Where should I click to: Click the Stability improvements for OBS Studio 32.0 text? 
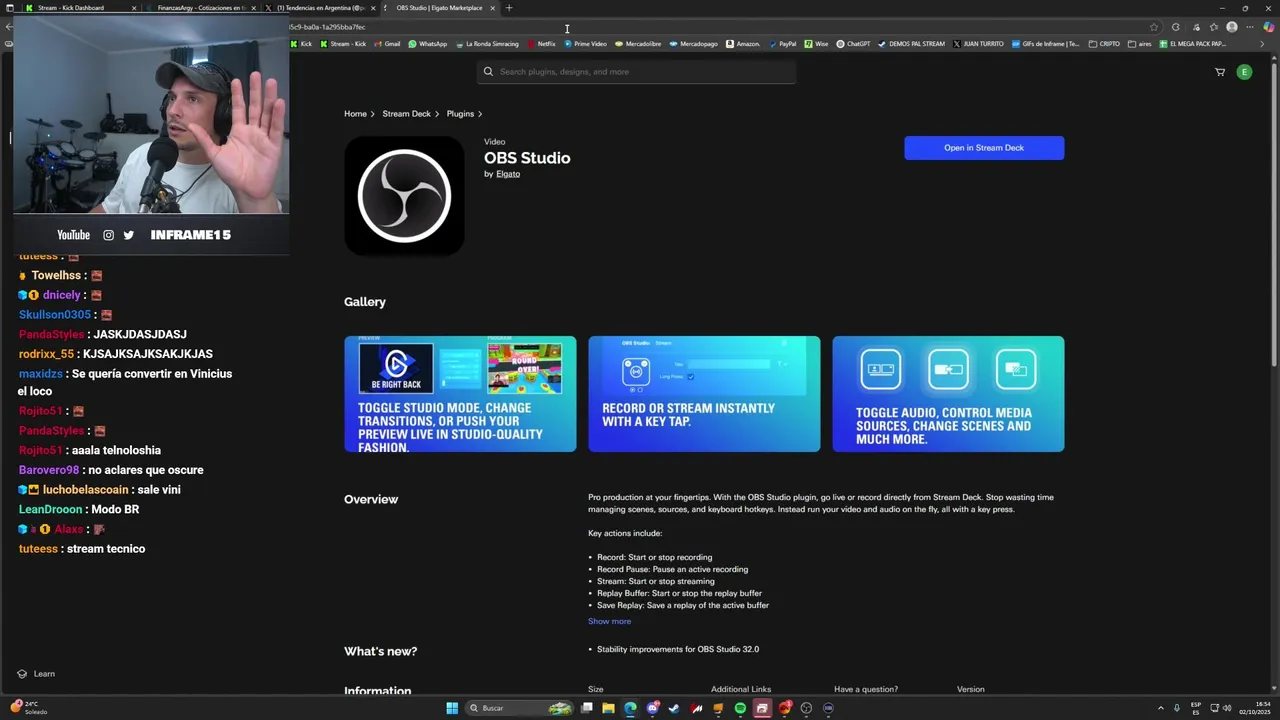point(678,650)
